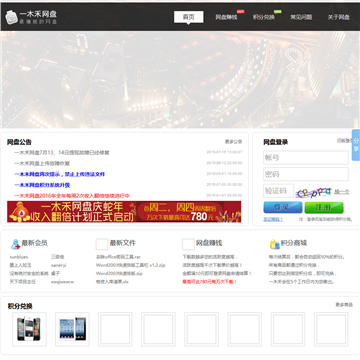Open the 常见问题 page

point(301,17)
